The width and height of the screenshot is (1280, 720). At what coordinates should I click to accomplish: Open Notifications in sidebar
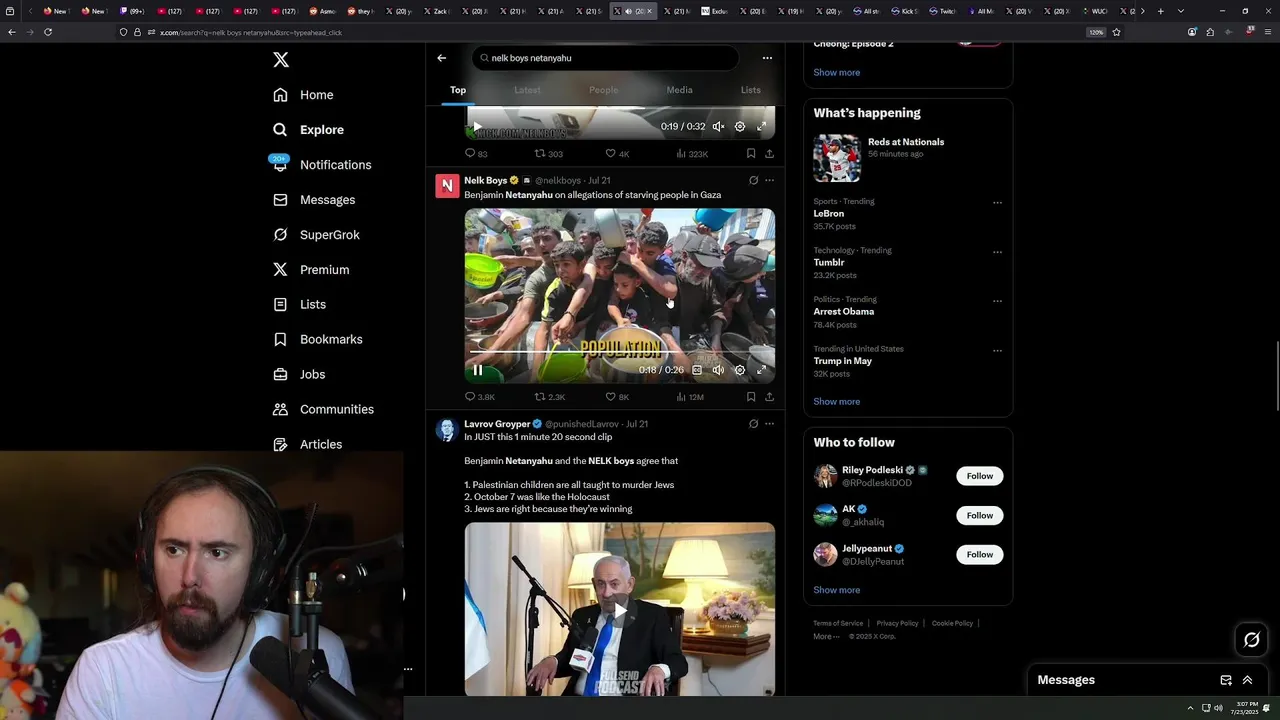coord(321,165)
